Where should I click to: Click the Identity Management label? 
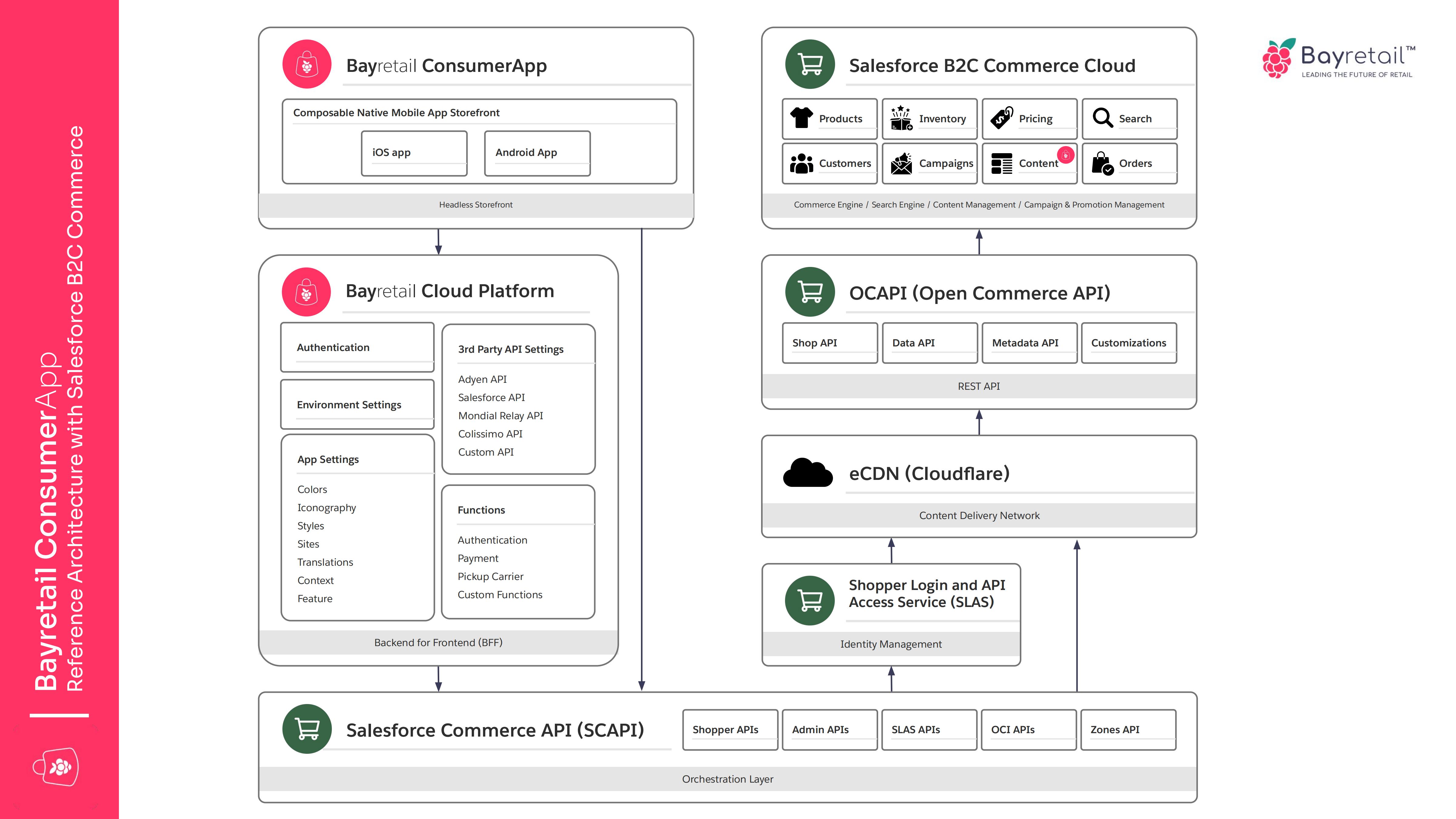coord(891,644)
